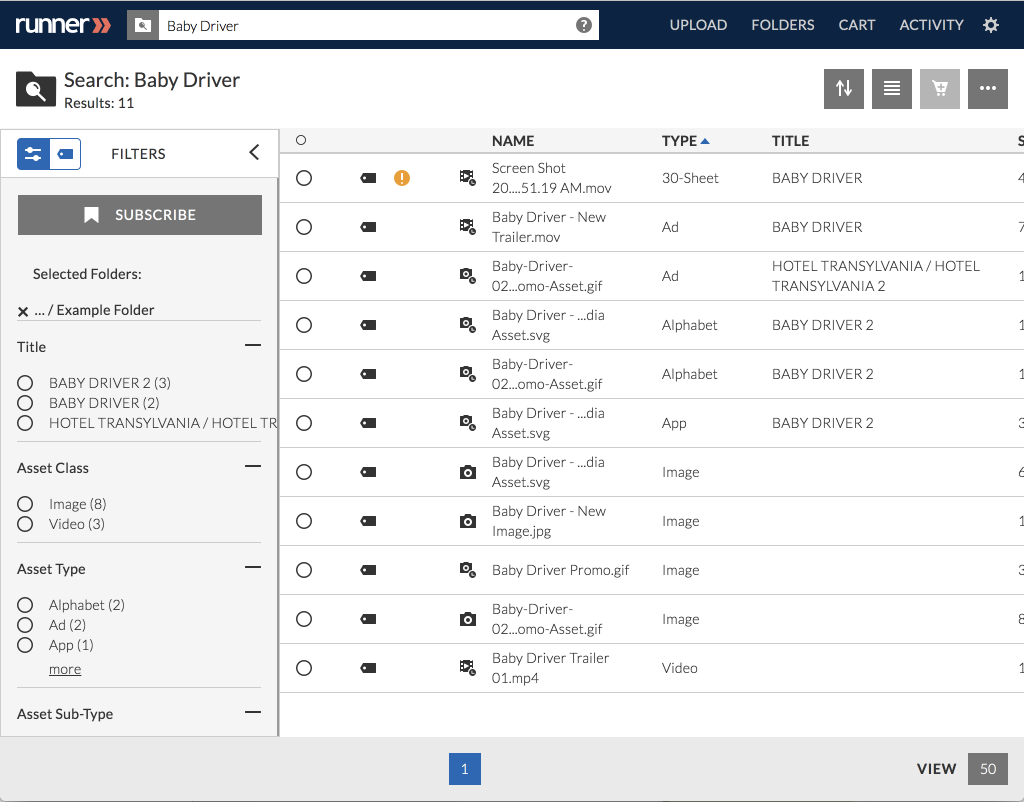Image resolution: width=1024 pixels, height=802 pixels.
Task: Remove the Example Folder selection with X
Action: pyautogui.click(x=23, y=312)
